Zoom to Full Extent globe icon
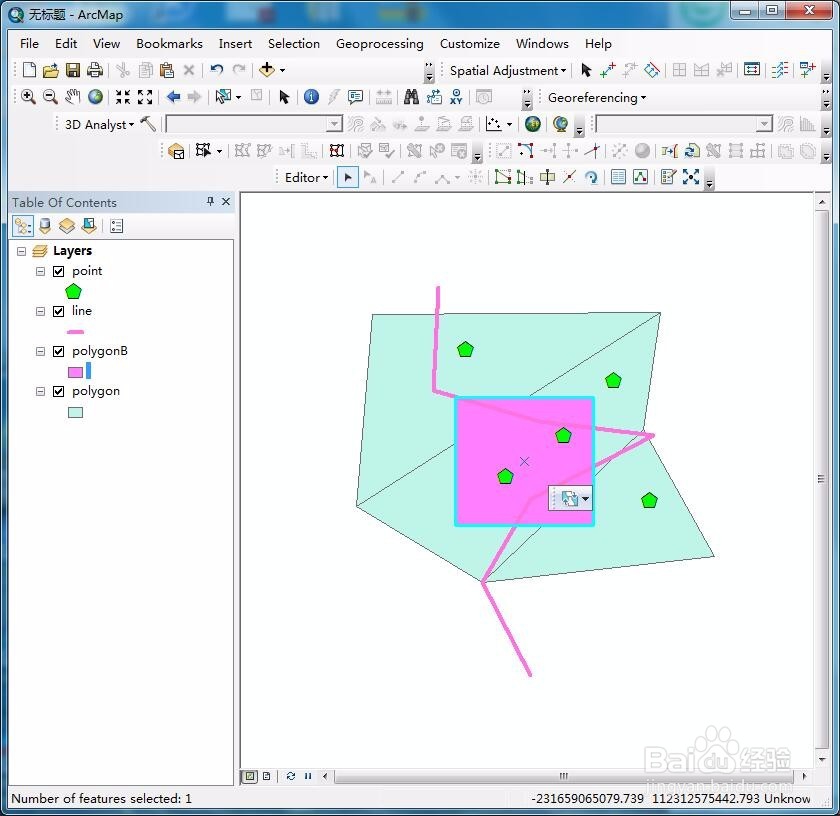Viewport: 840px width, 816px height. tap(95, 97)
